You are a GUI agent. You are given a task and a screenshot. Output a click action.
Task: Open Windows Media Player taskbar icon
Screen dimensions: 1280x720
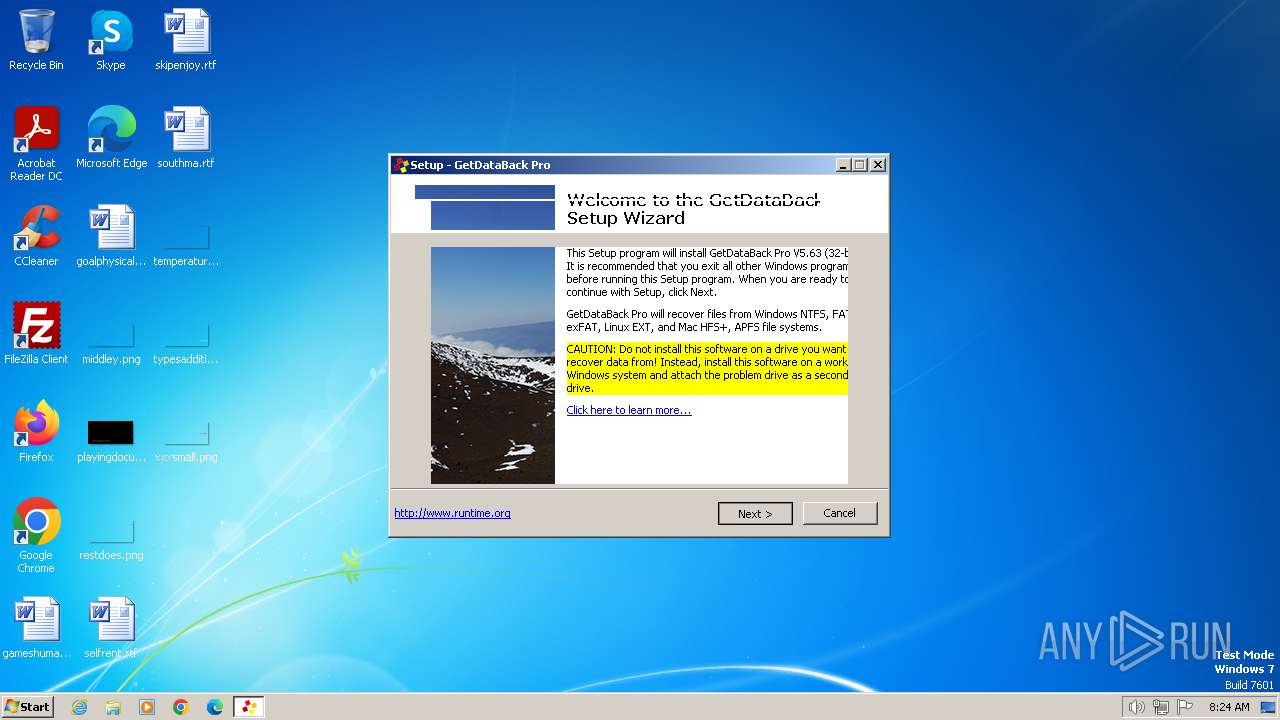tap(147, 707)
